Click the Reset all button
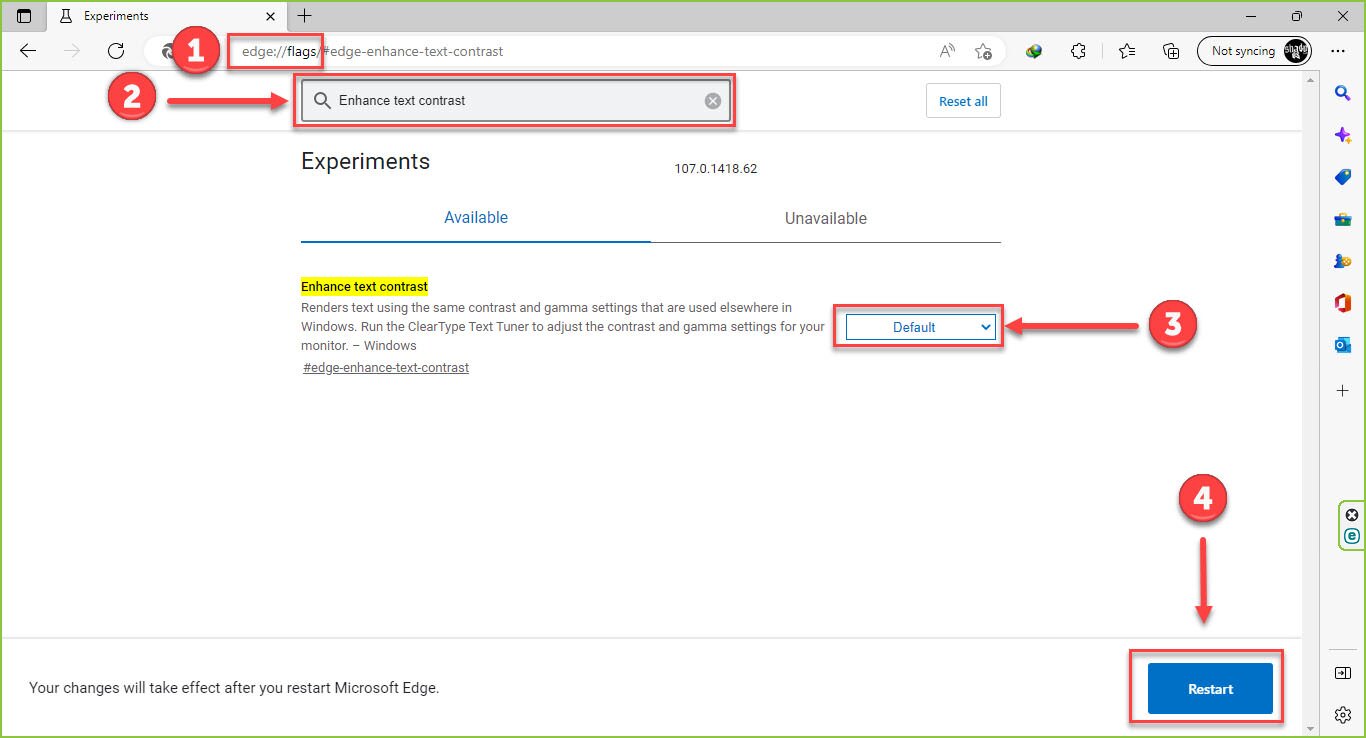 coord(963,101)
